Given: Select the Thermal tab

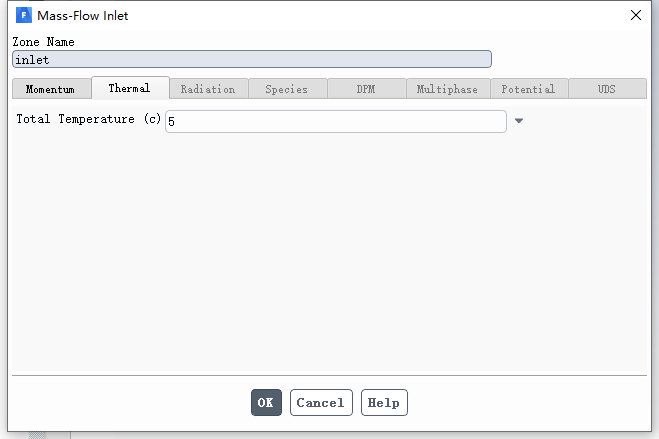Looking at the screenshot, I should pos(129,88).
